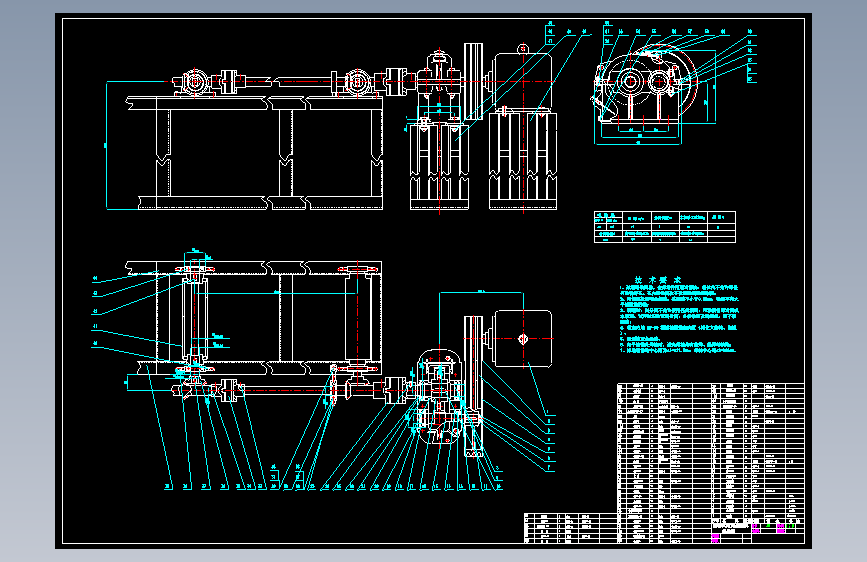Click the conveyor frame in the elevation view
867x562 pixels.
click(254, 153)
